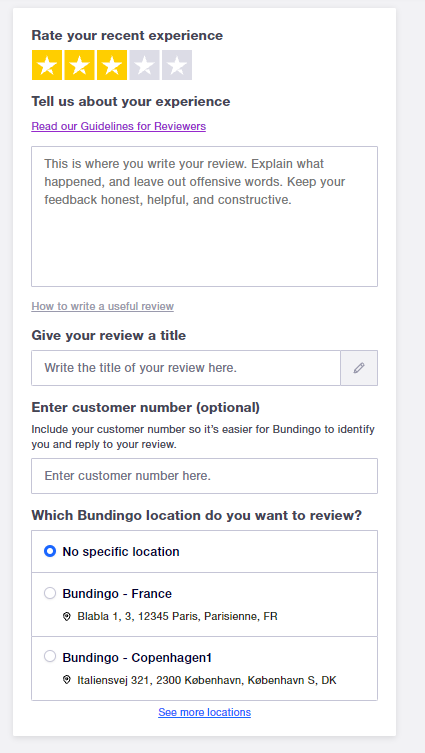Open Read our Guidelines for Reviewers
This screenshot has width=425, height=753.
coord(119,126)
